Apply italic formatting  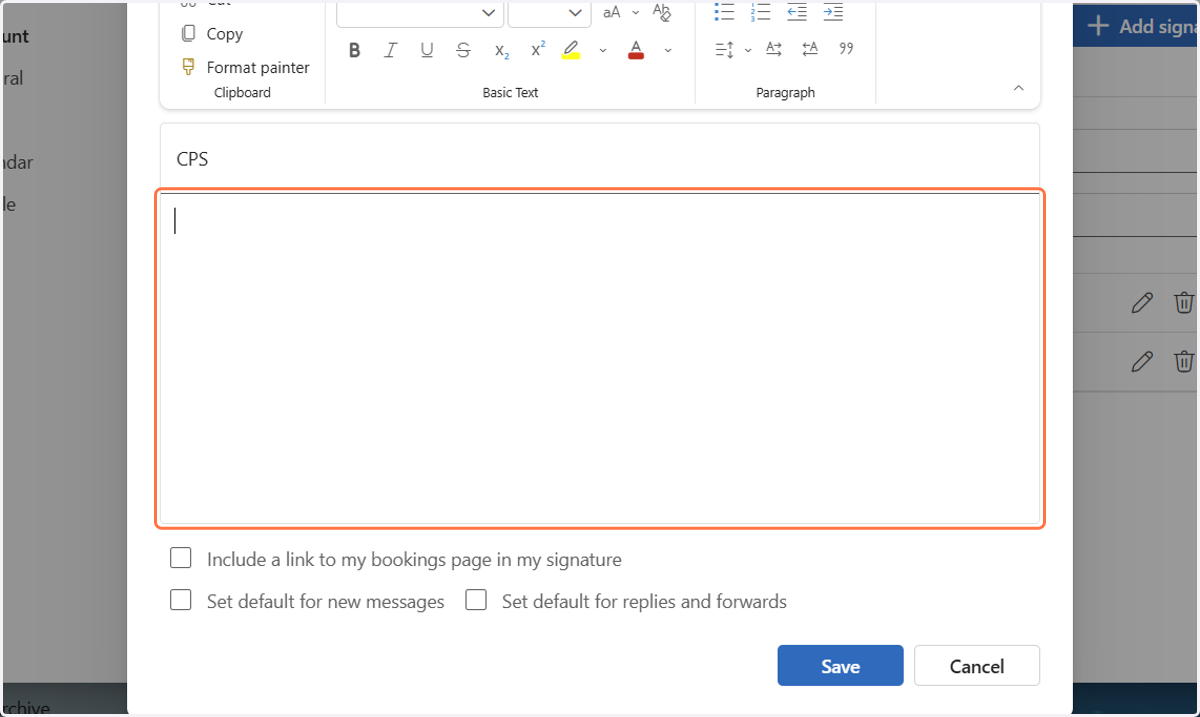coord(391,50)
